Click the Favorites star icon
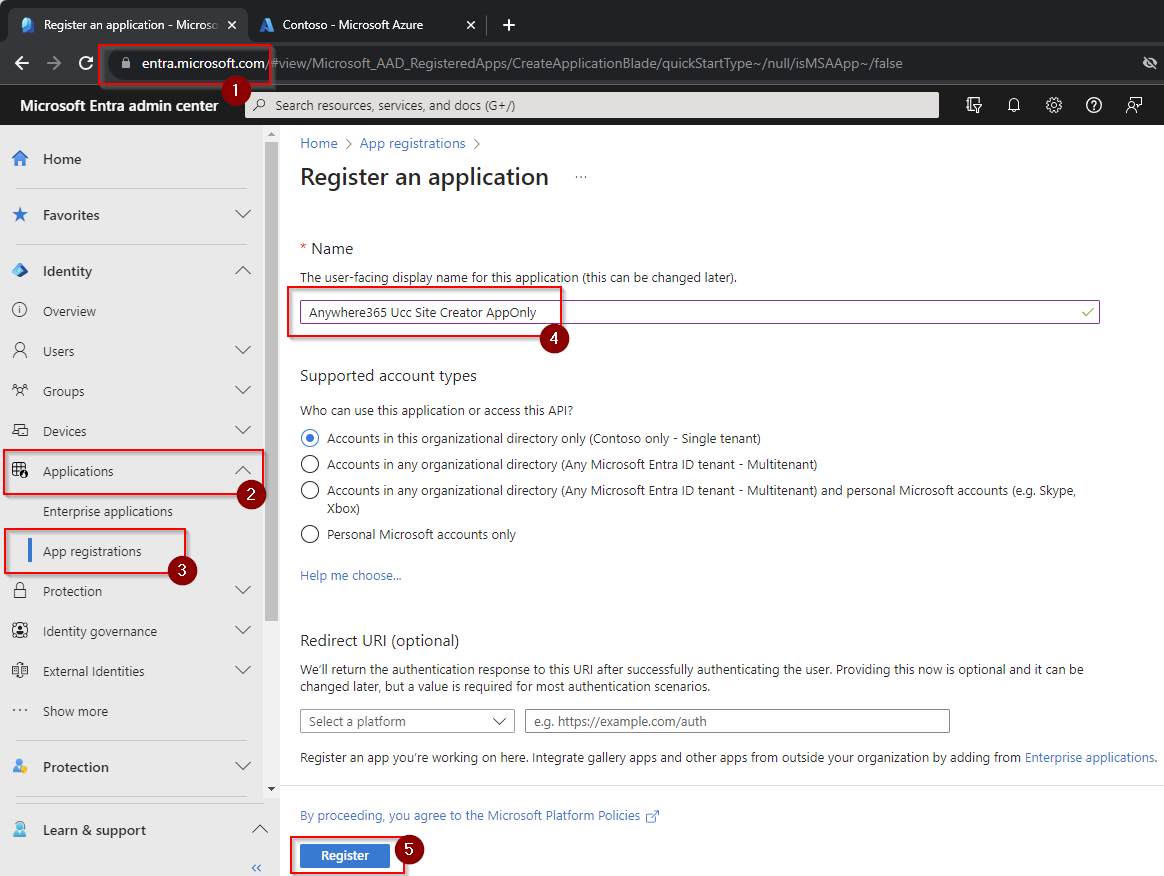This screenshot has width=1164, height=876. [x=20, y=215]
